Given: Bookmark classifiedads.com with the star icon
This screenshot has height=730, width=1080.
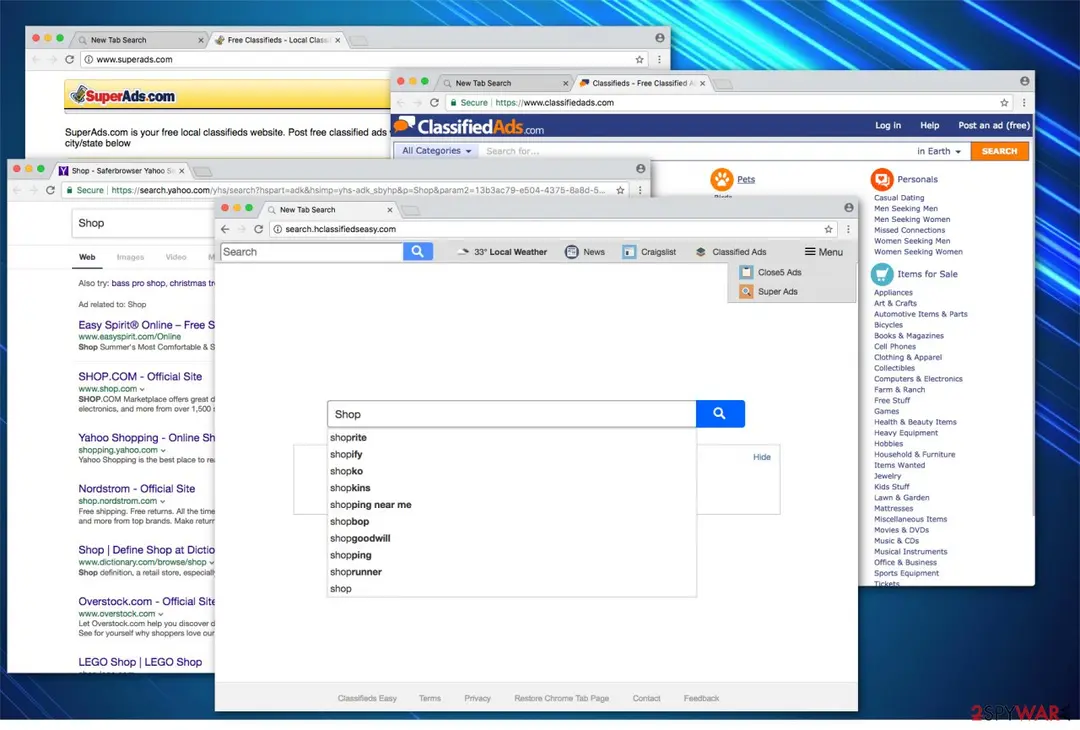Looking at the screenshot, I should (1004, 103).
